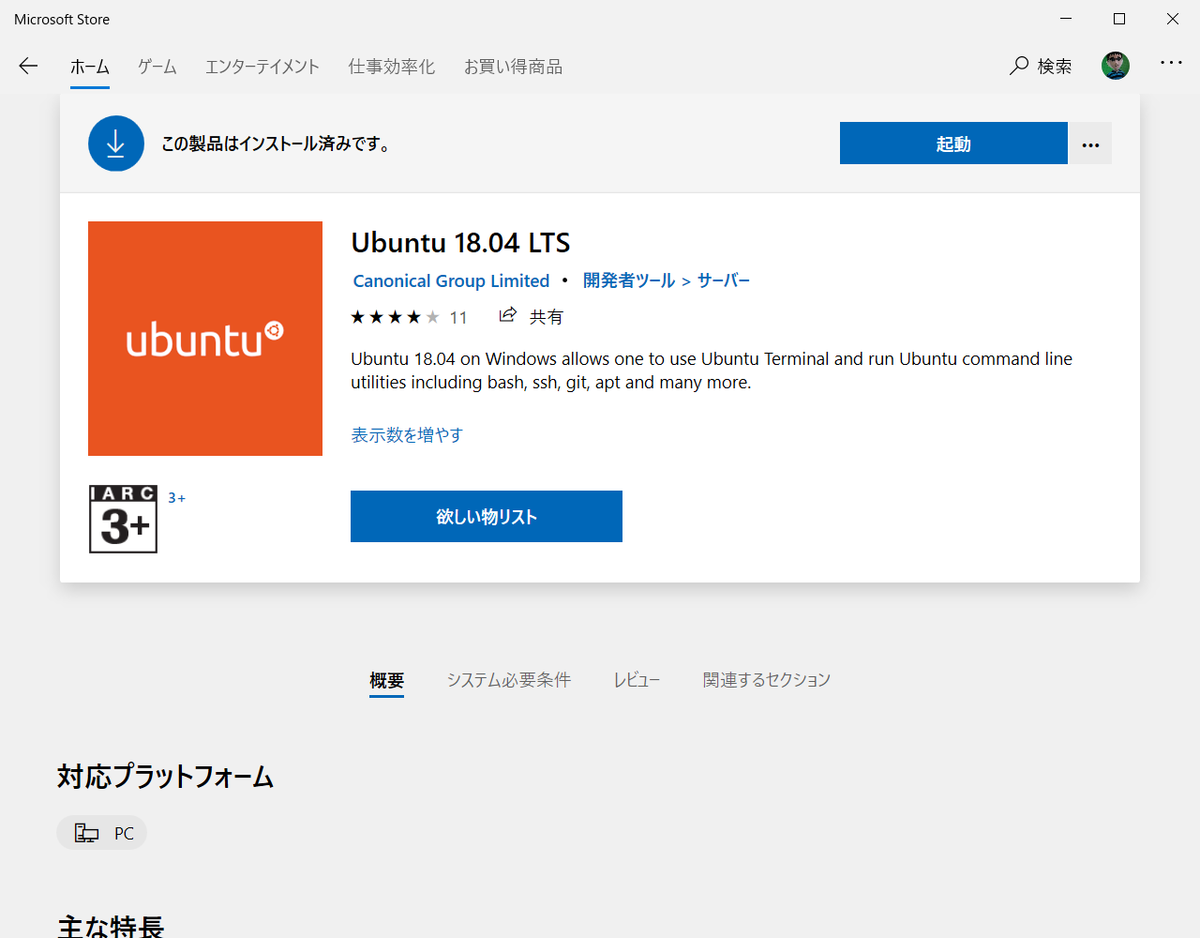
Task: Click the 起動 launch button
Action: [x=953, y=143]
